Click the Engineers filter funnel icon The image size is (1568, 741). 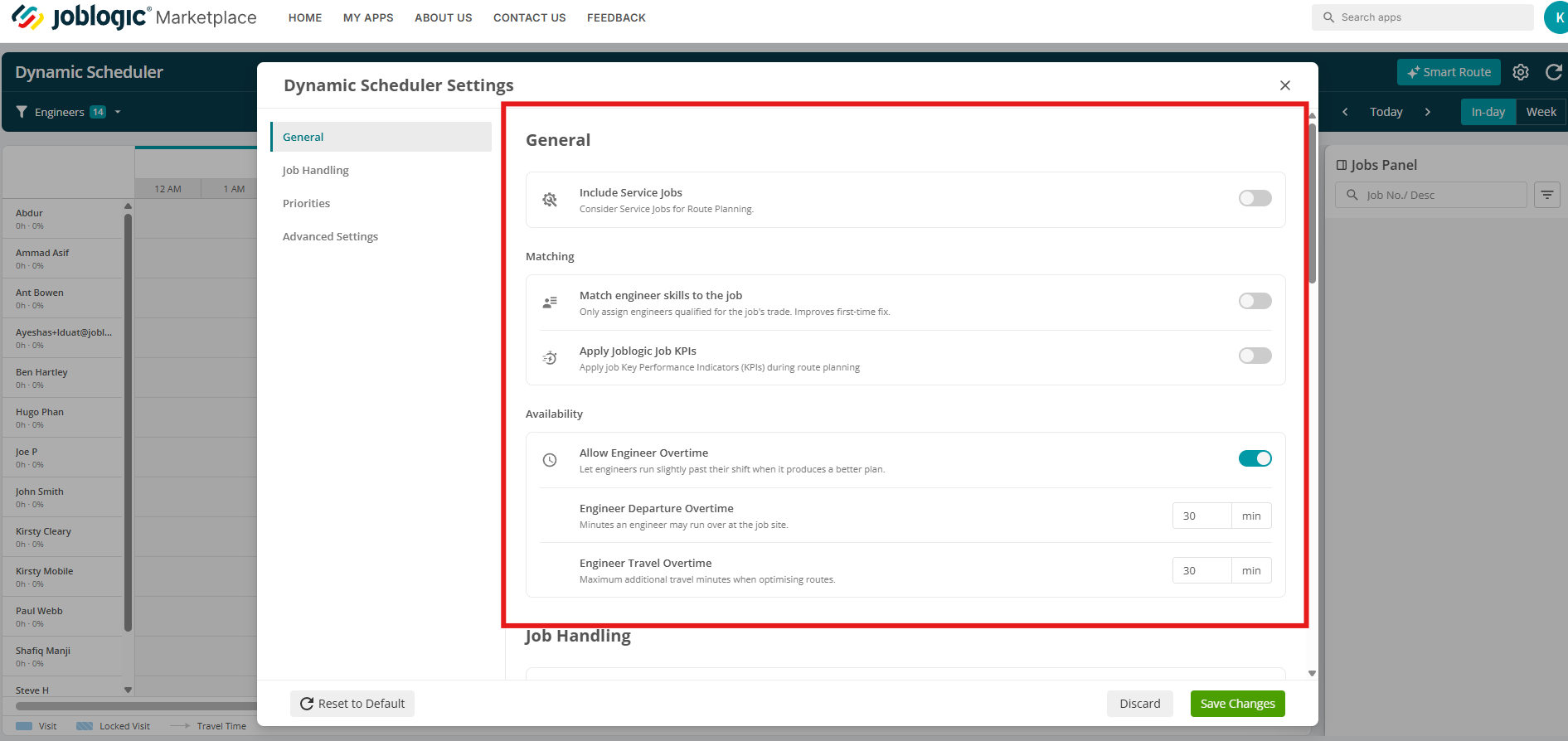click(x=22, y=112)
